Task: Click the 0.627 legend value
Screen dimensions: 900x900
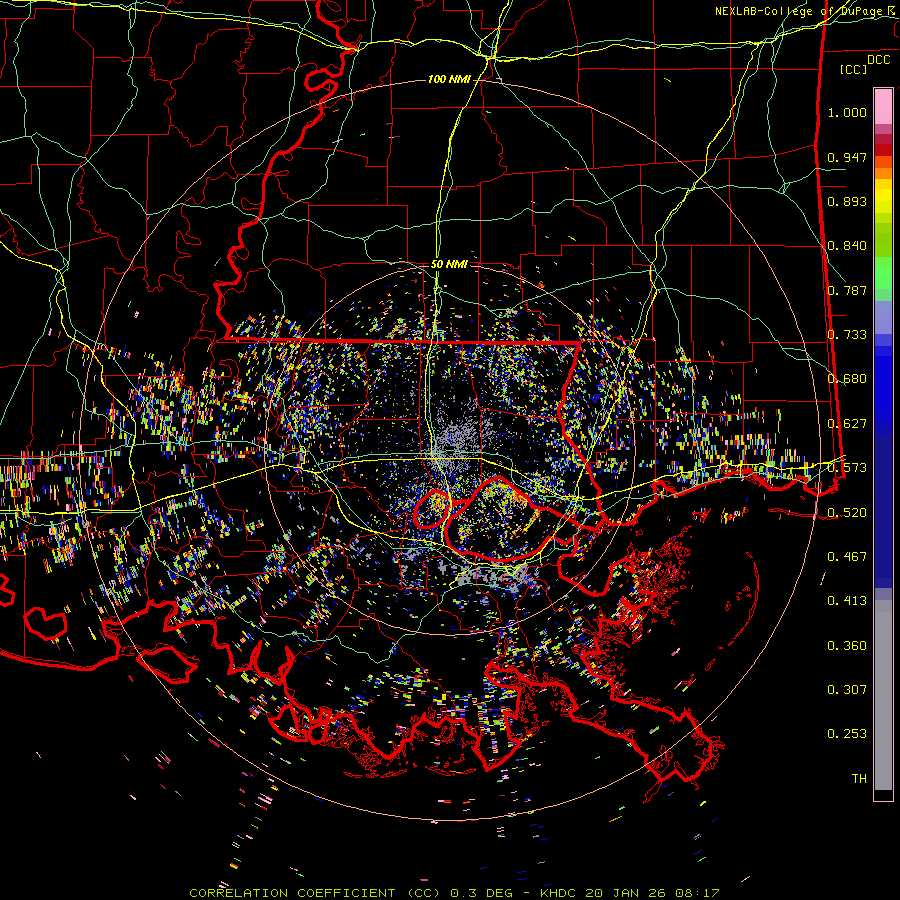Action: click(x=847, y=424)
